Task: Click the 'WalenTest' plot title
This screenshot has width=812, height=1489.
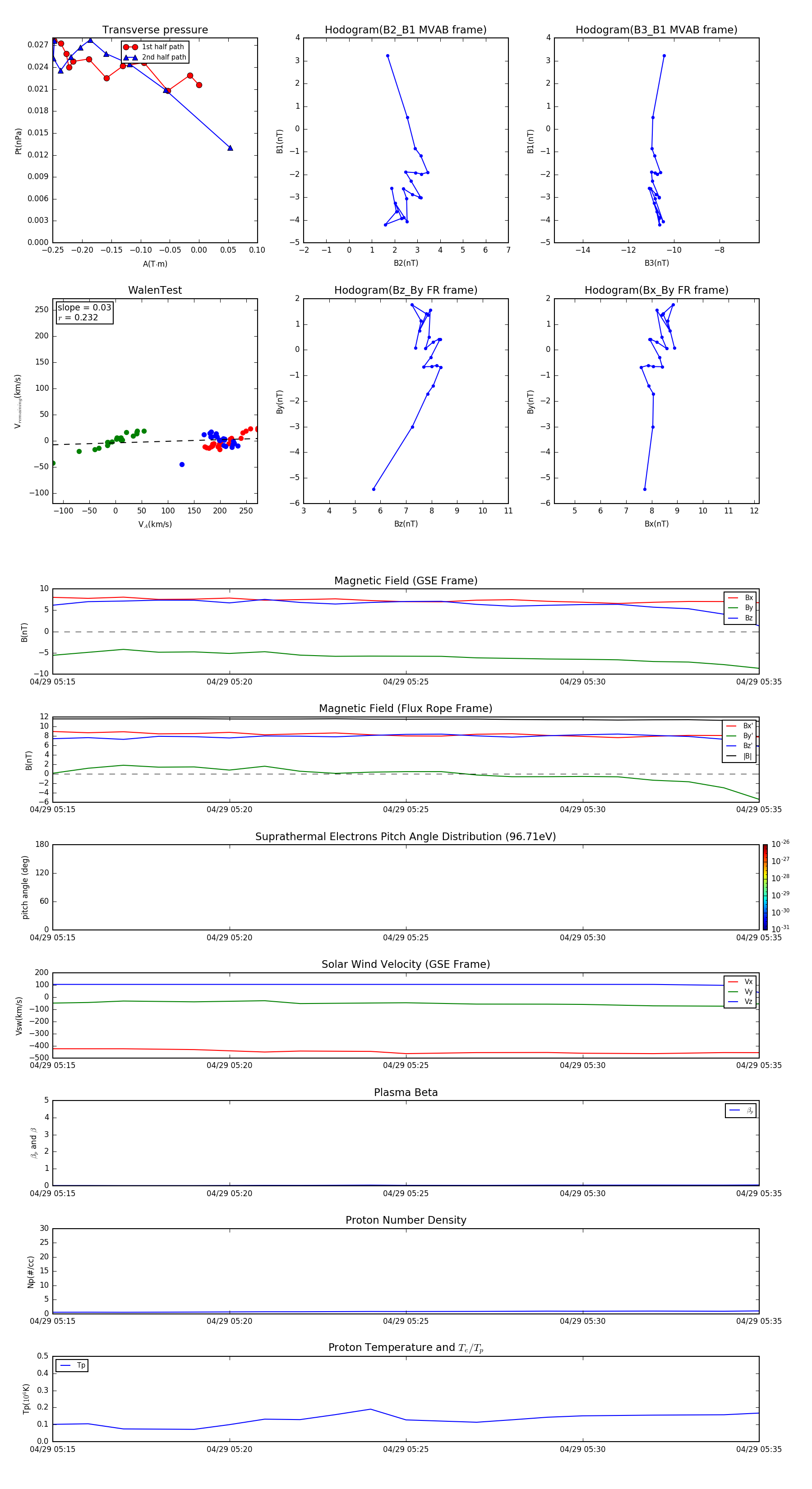Action: [155, 290]
